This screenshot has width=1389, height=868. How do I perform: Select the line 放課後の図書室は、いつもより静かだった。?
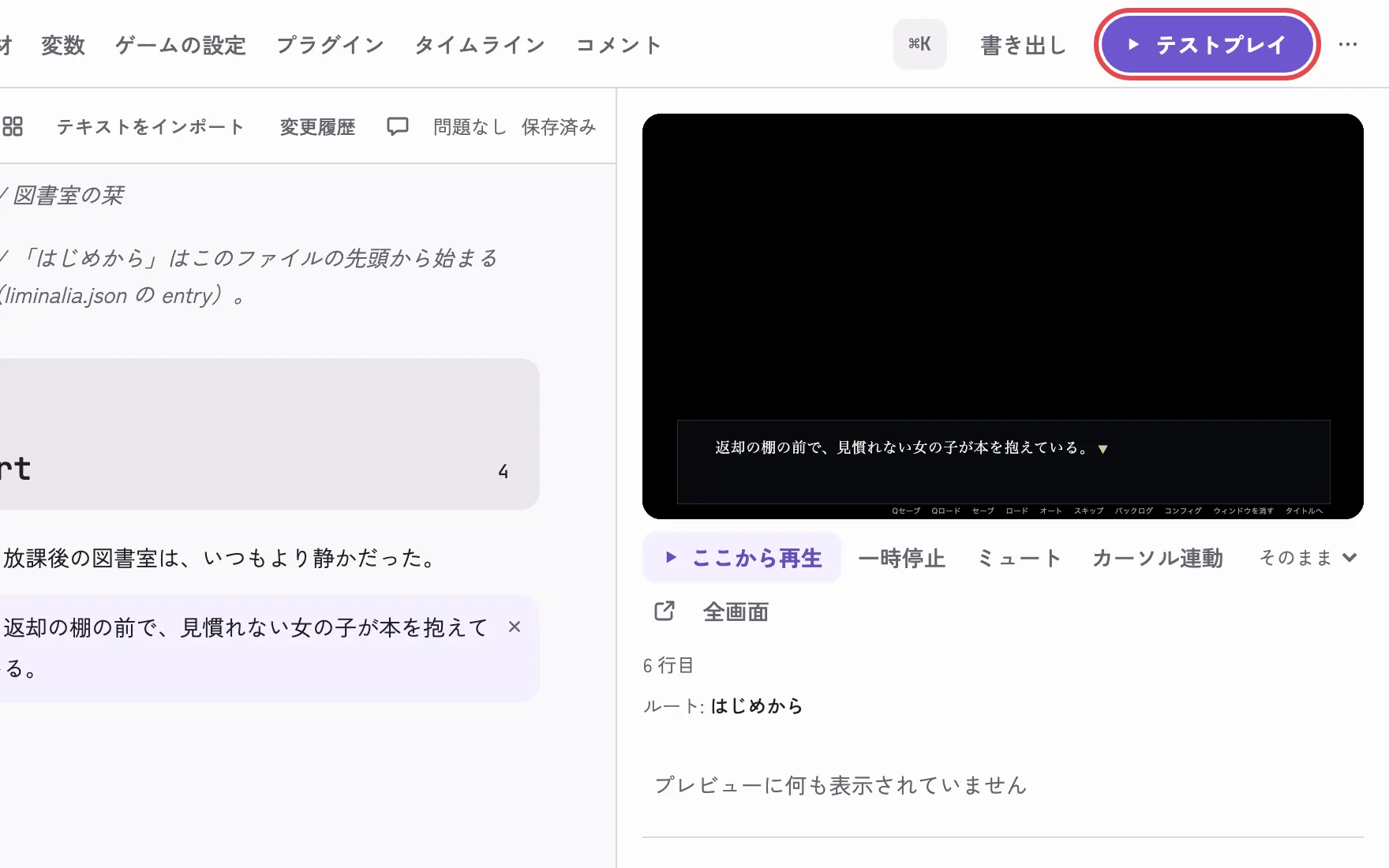pyautogui.click(x=220, y=558)
